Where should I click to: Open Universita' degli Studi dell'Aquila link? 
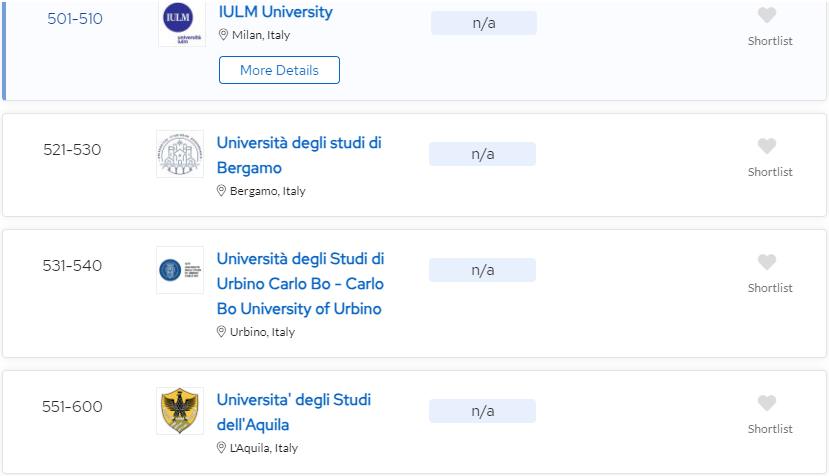pyautogui.click(x=293, y=412)
